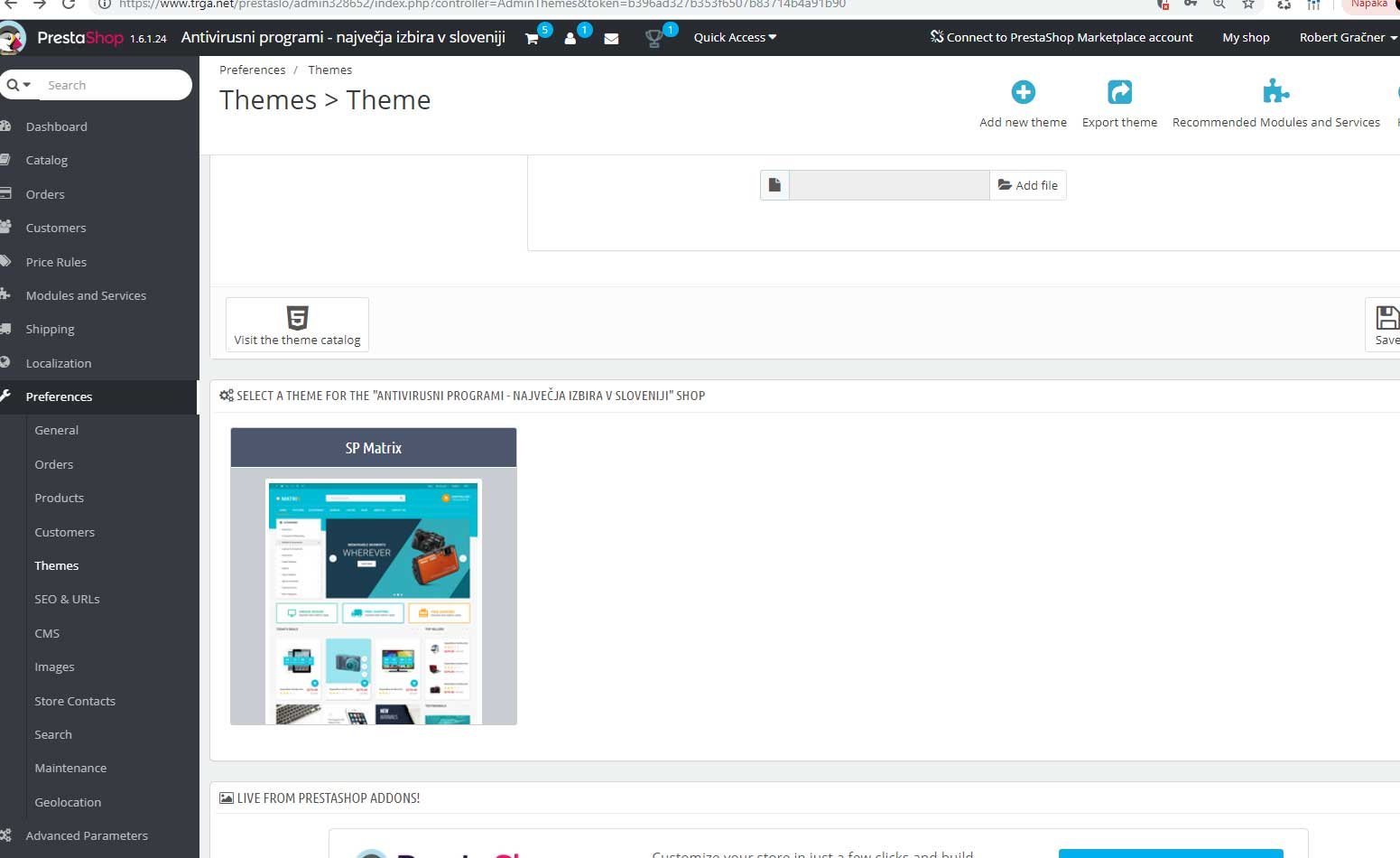Open the SEO & URLs submenu item
This screenshot has width=1400, height=858.
67,599
